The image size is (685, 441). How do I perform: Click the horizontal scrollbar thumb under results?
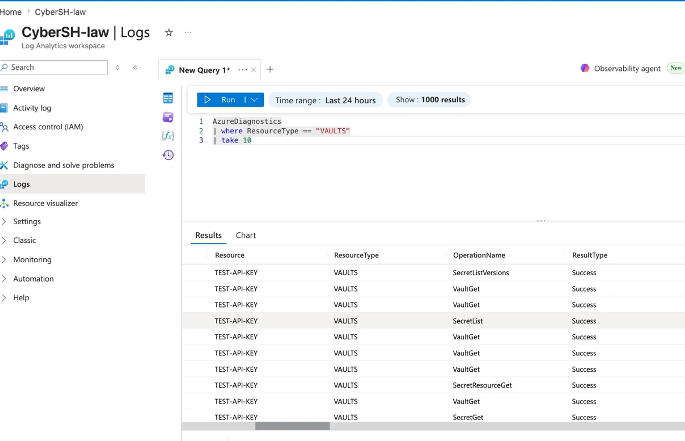(292, 426)
